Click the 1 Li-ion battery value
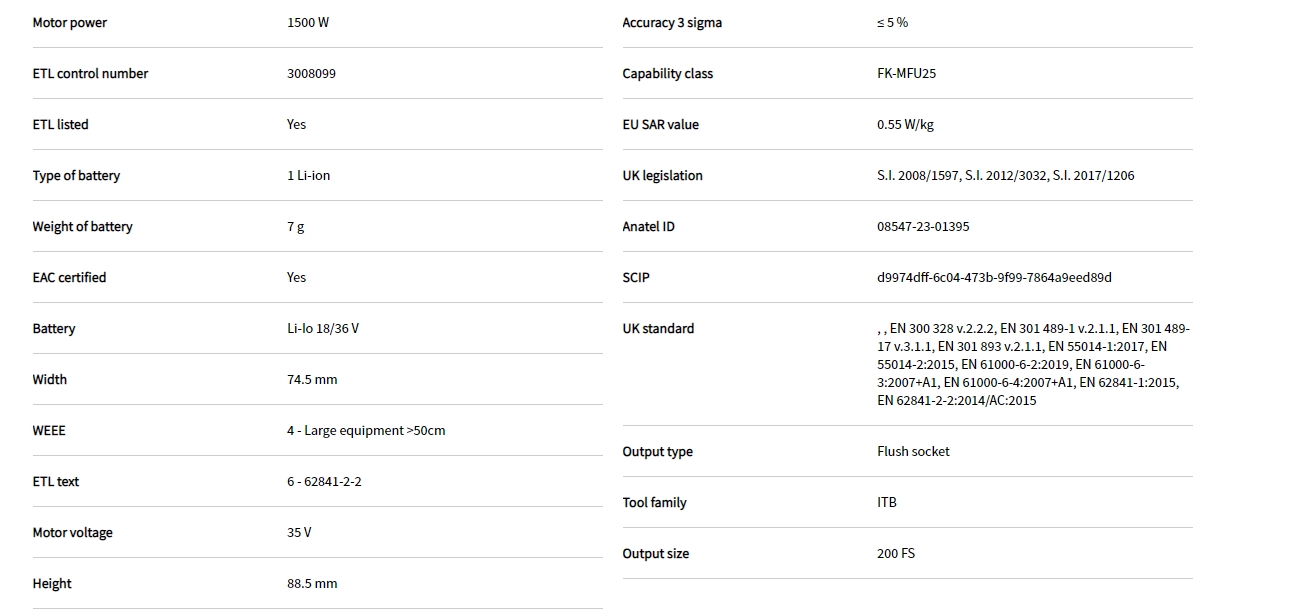Image resolution: width=1294 pixels, height=612 pixels. point(308,176)
